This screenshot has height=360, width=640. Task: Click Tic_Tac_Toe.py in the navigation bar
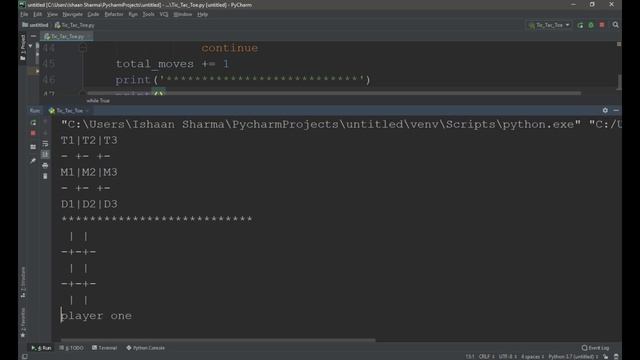point(75,25)
